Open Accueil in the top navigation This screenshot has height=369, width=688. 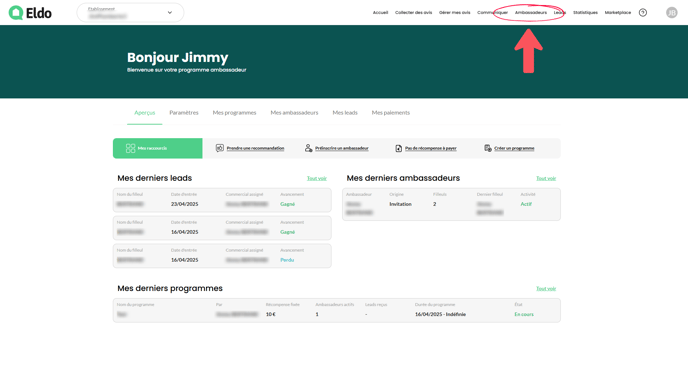pyautogui.click(x=380, y=13)
